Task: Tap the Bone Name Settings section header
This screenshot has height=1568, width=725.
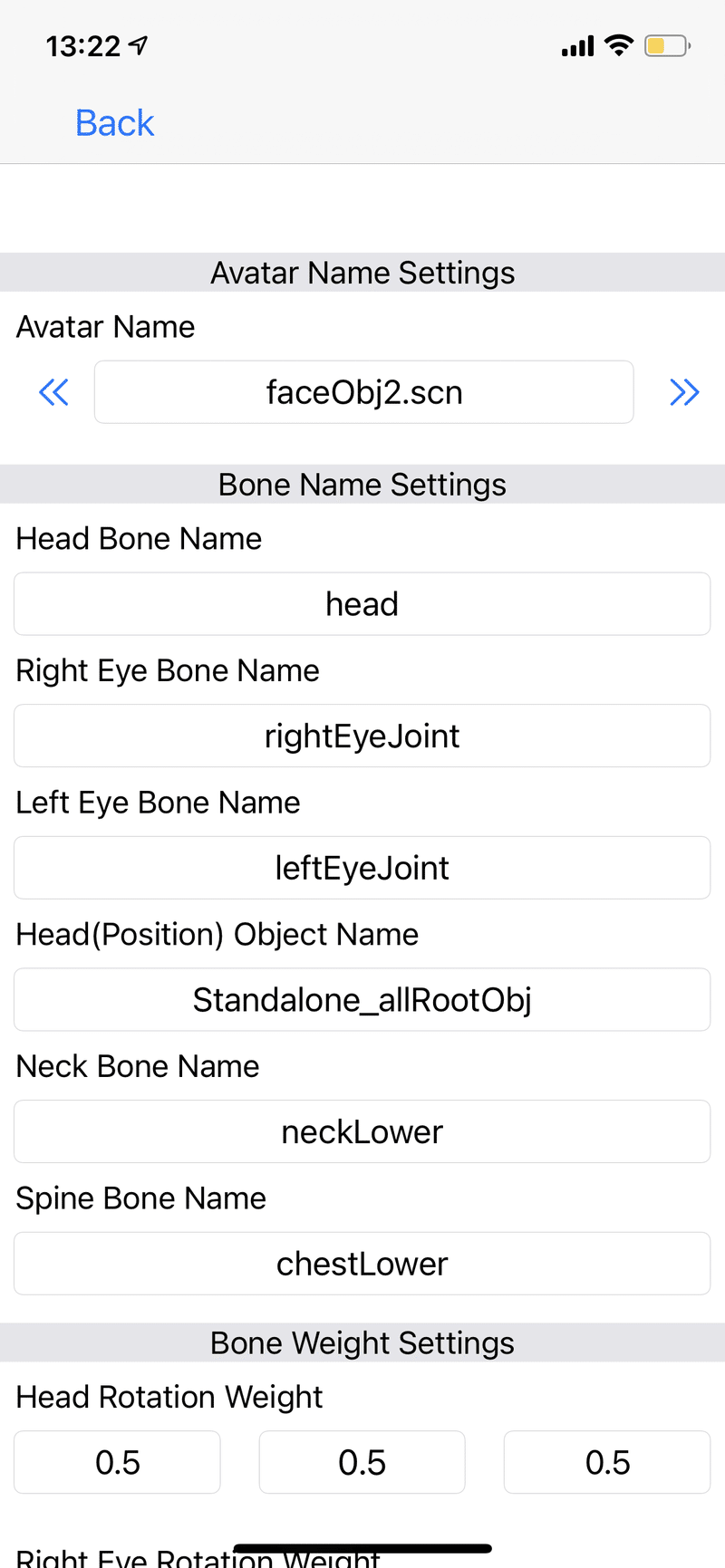Action: (362, 485)
